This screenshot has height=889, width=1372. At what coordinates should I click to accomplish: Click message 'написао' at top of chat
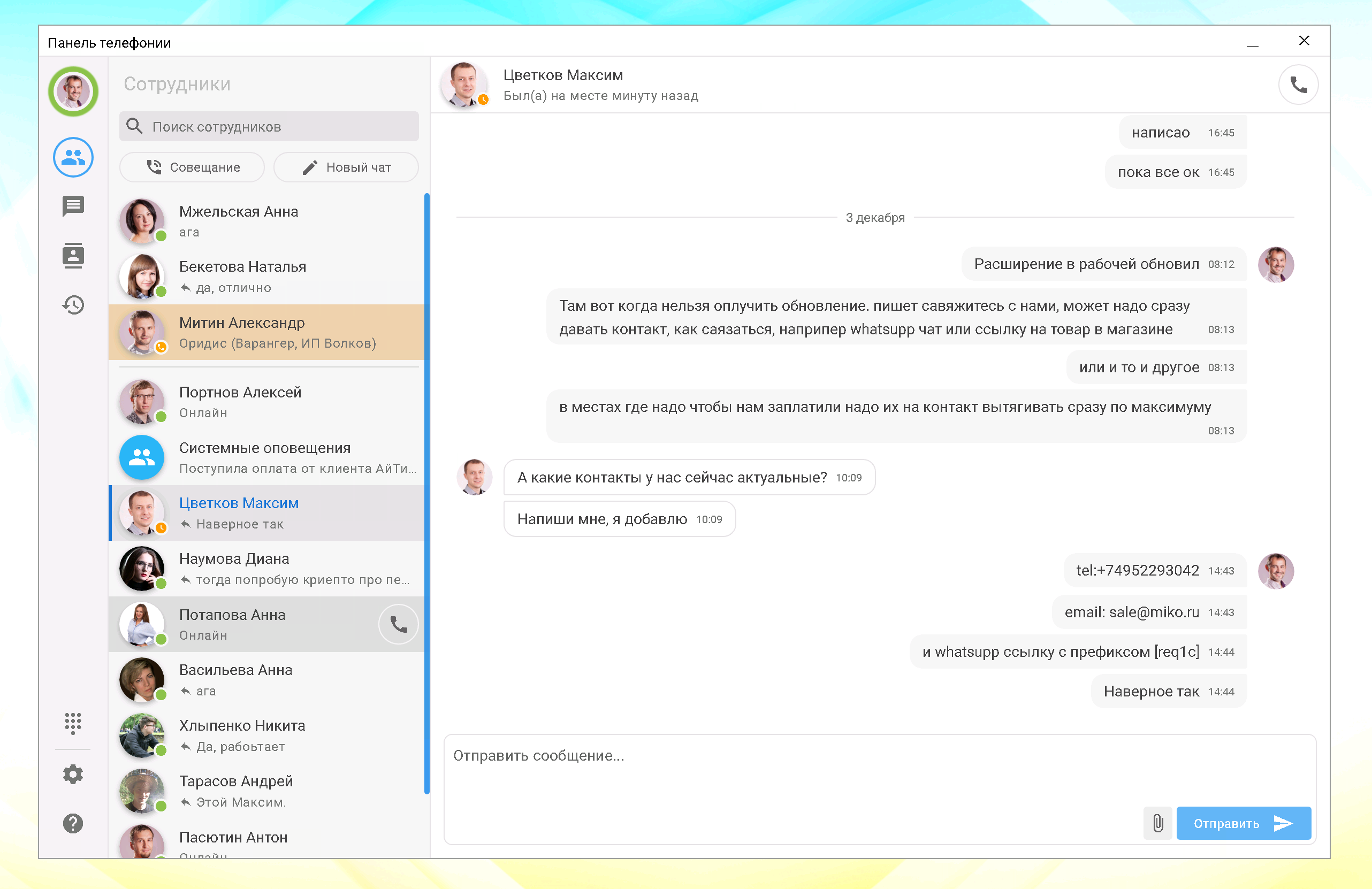[1184, 133]
